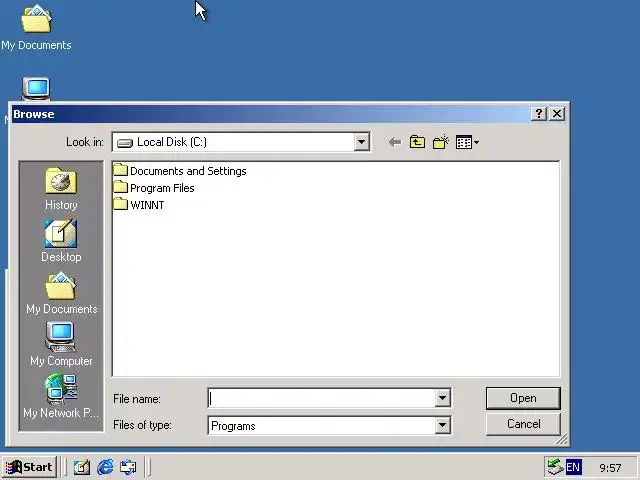Open the View Menu toolbar button

pos(467,142)
